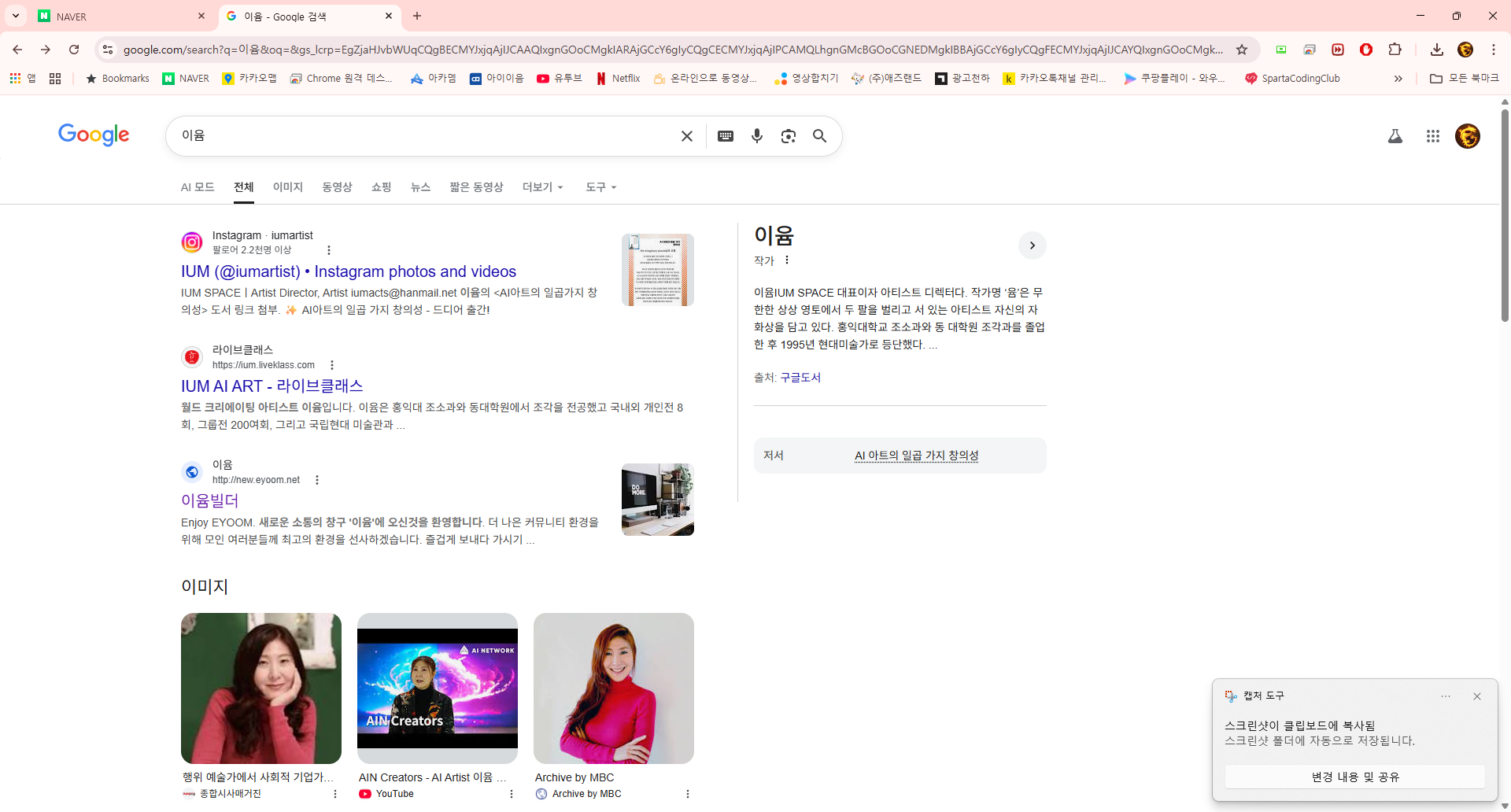This screenshot has width=1511, height=812.
Task: Go forward to the next page
Action: coord(46,50)
